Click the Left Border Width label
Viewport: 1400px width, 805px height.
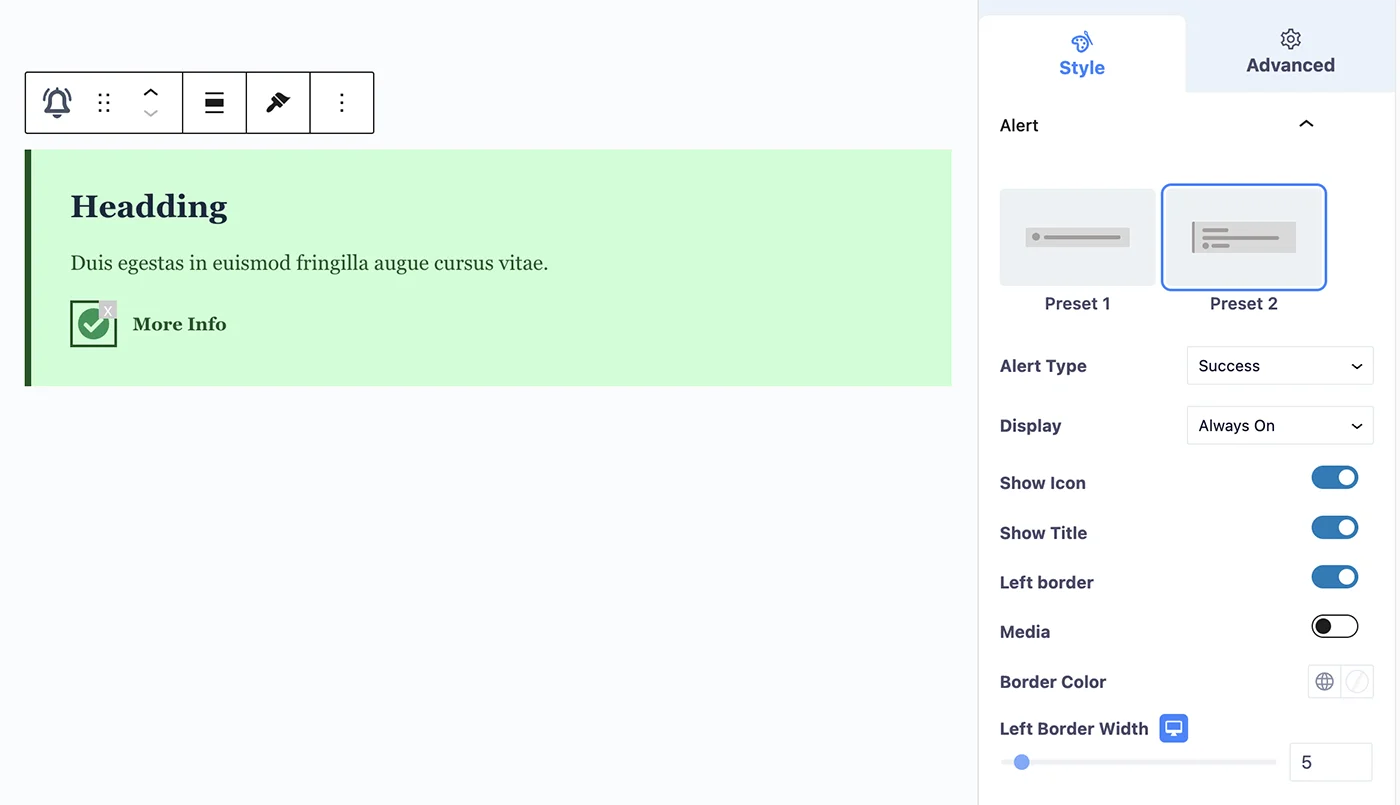(x=1074, y=729)
